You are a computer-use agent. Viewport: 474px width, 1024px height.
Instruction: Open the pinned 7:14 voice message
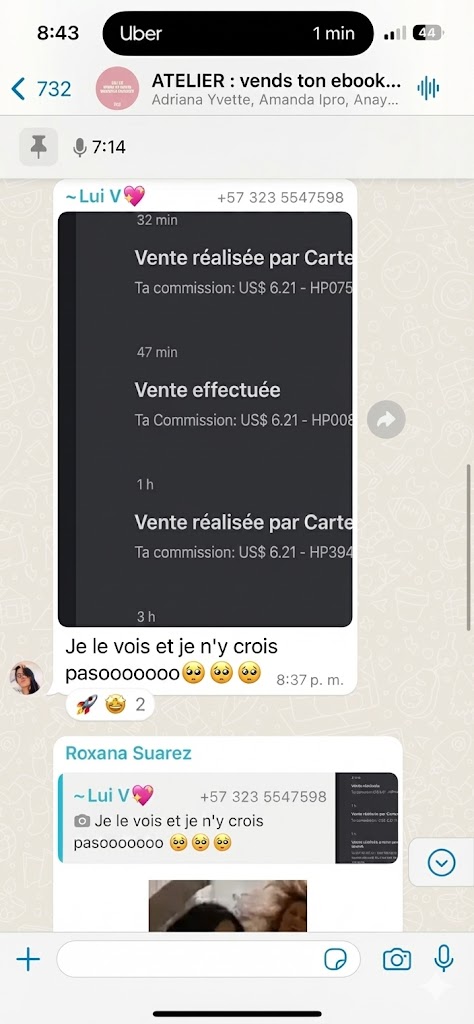point(100,148)
